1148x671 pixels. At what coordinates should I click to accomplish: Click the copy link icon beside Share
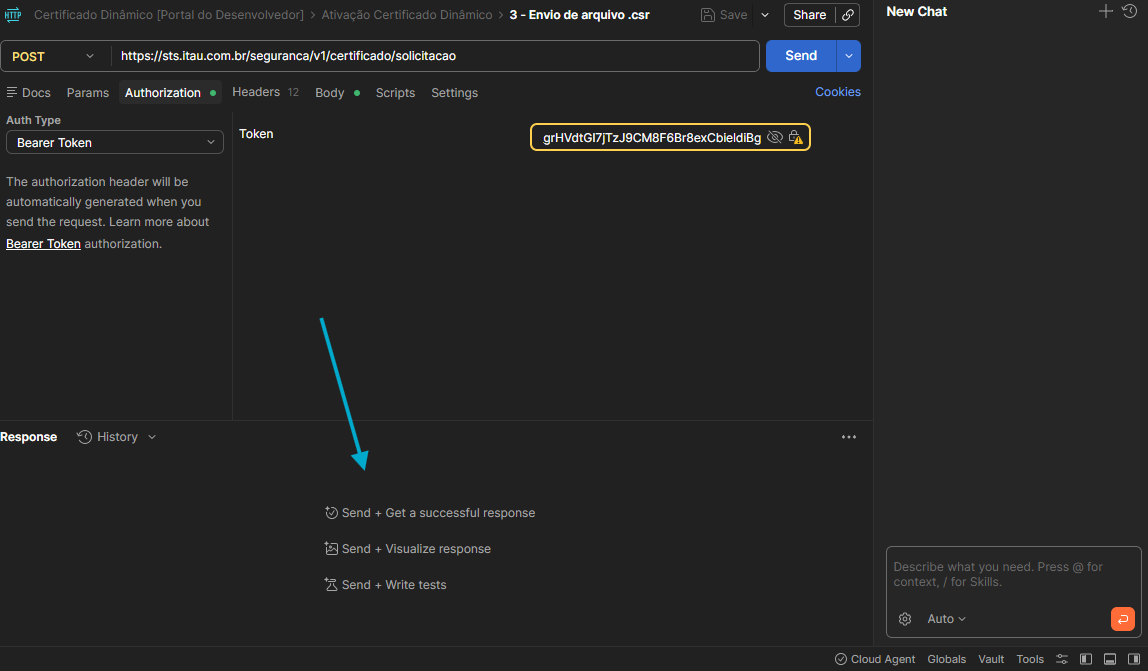coord(848,15)
